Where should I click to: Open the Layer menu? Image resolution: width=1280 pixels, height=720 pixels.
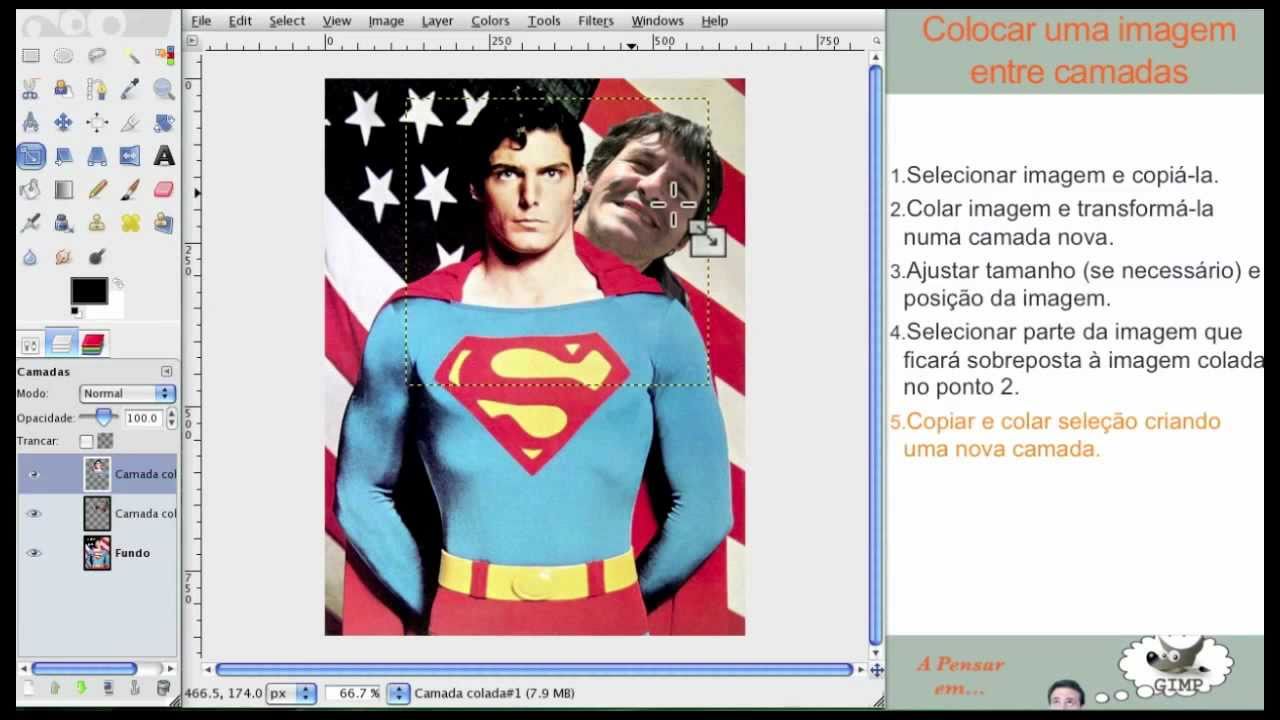tap(437, 20)
